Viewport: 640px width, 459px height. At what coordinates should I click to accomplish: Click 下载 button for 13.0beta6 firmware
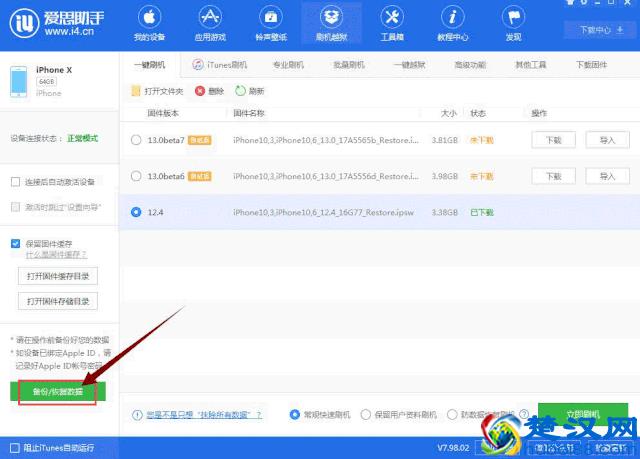pyautogui.click(x=553, y=176)
